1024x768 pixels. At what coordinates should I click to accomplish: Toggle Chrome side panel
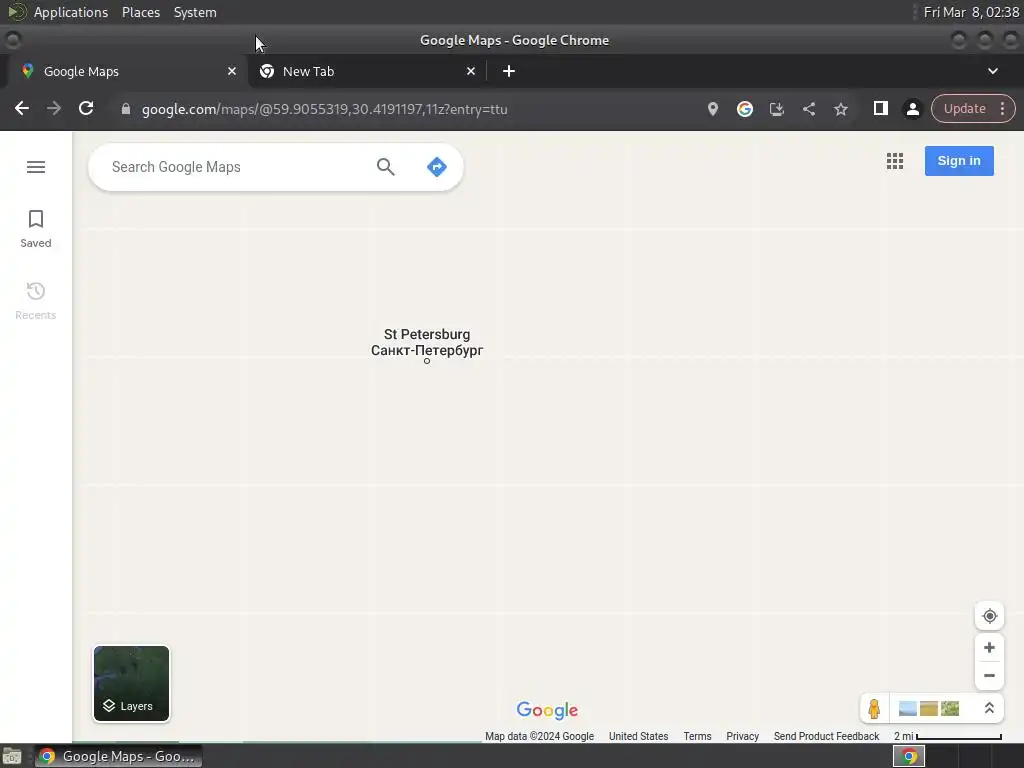(880, 109)
